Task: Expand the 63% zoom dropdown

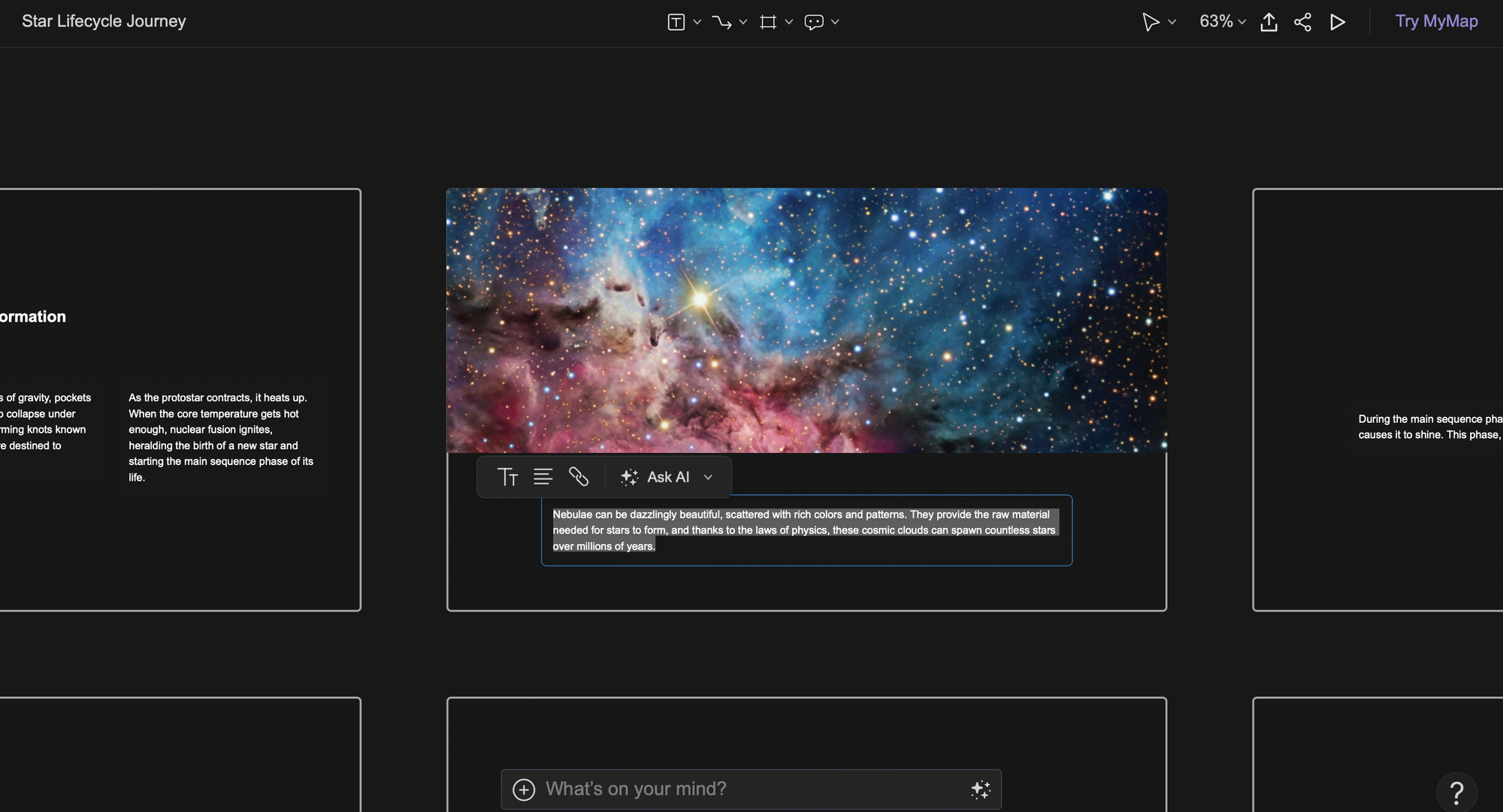Action: 1222,22
